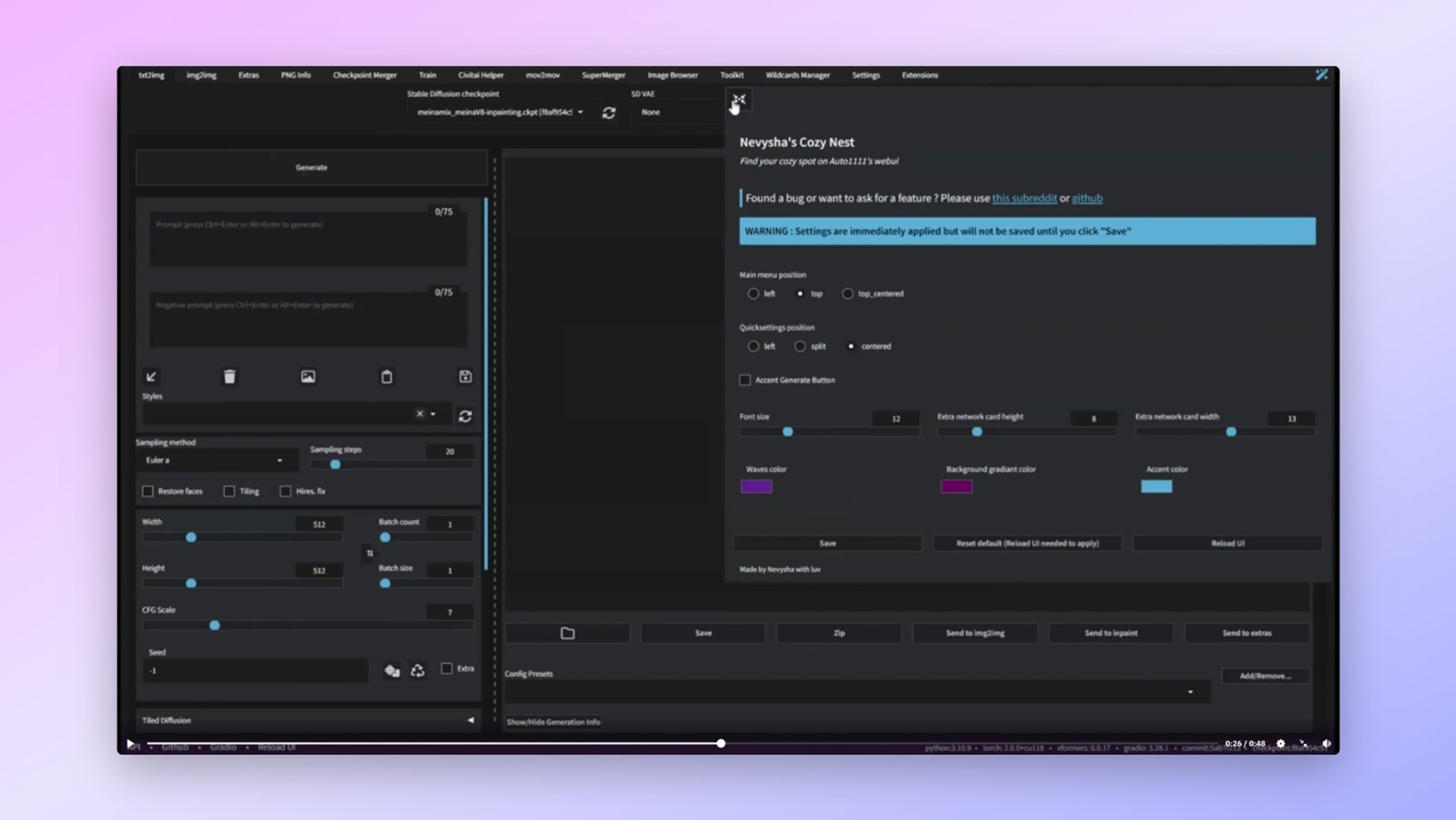1456x820 pixels.
Task: Open Config Presets dropdown
Action: [857, 692]
